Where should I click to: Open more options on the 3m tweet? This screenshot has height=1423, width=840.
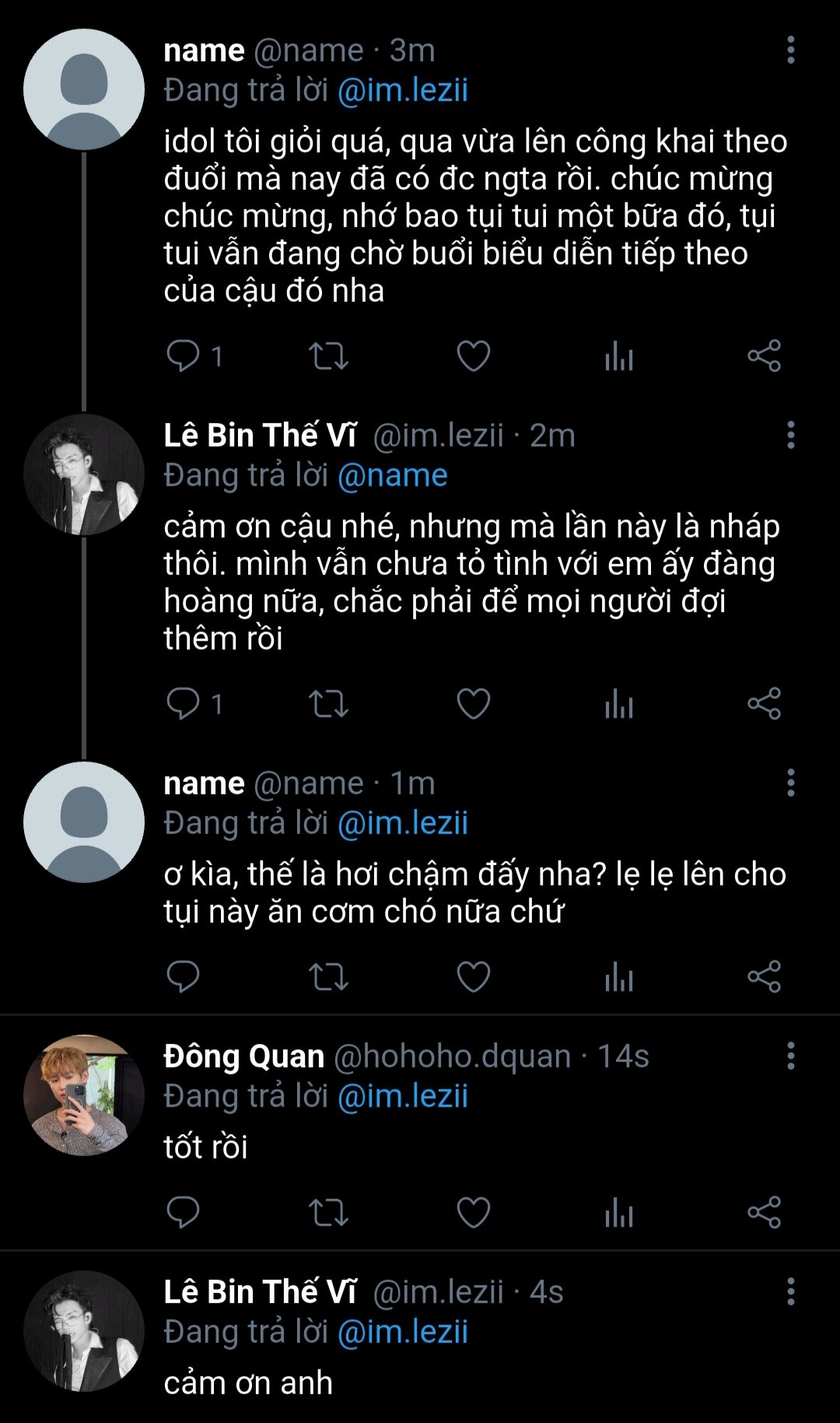tap(790, 50)
